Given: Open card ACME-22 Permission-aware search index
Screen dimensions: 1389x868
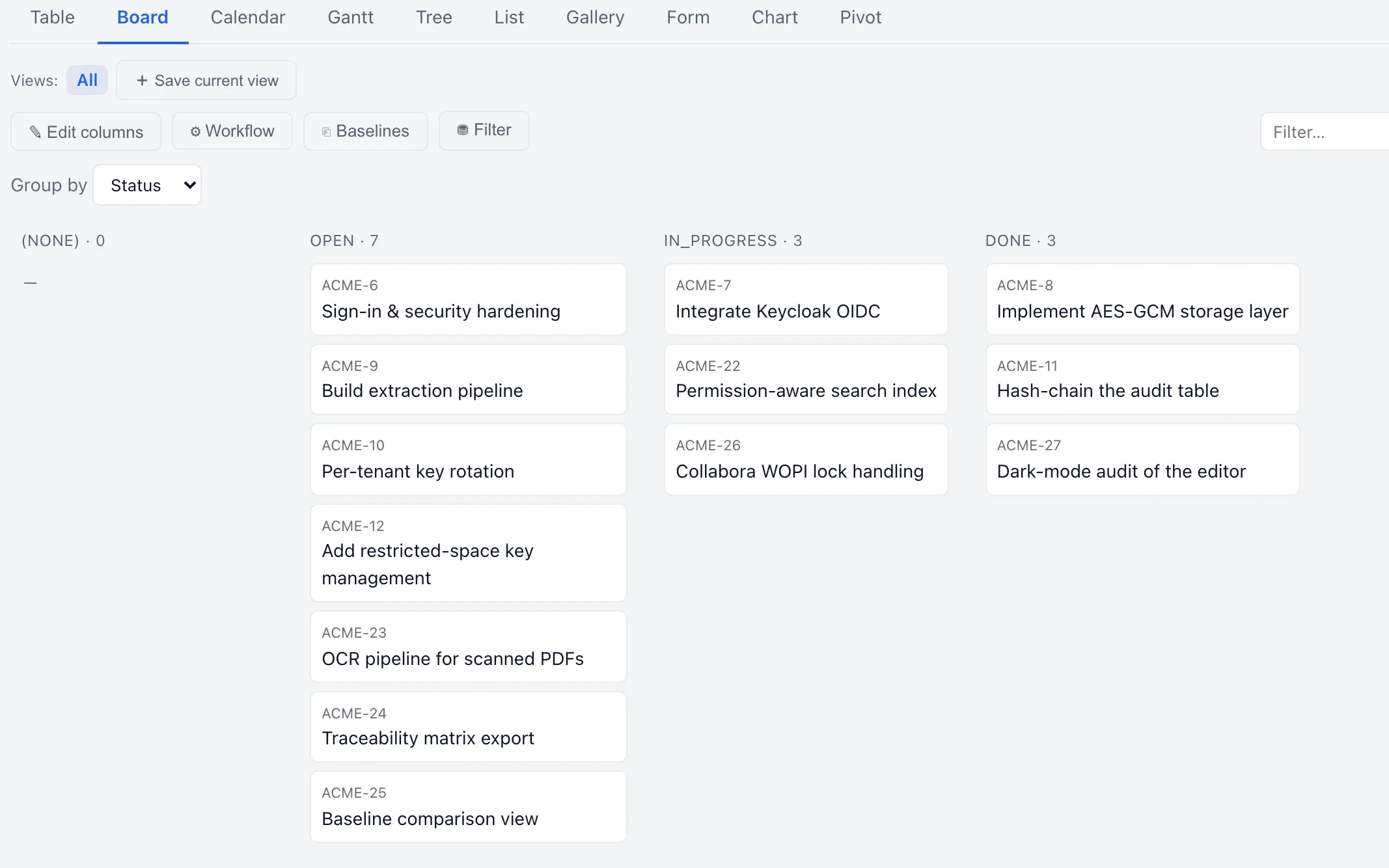Looking at the screenshot, I should (x=806, y=379).
